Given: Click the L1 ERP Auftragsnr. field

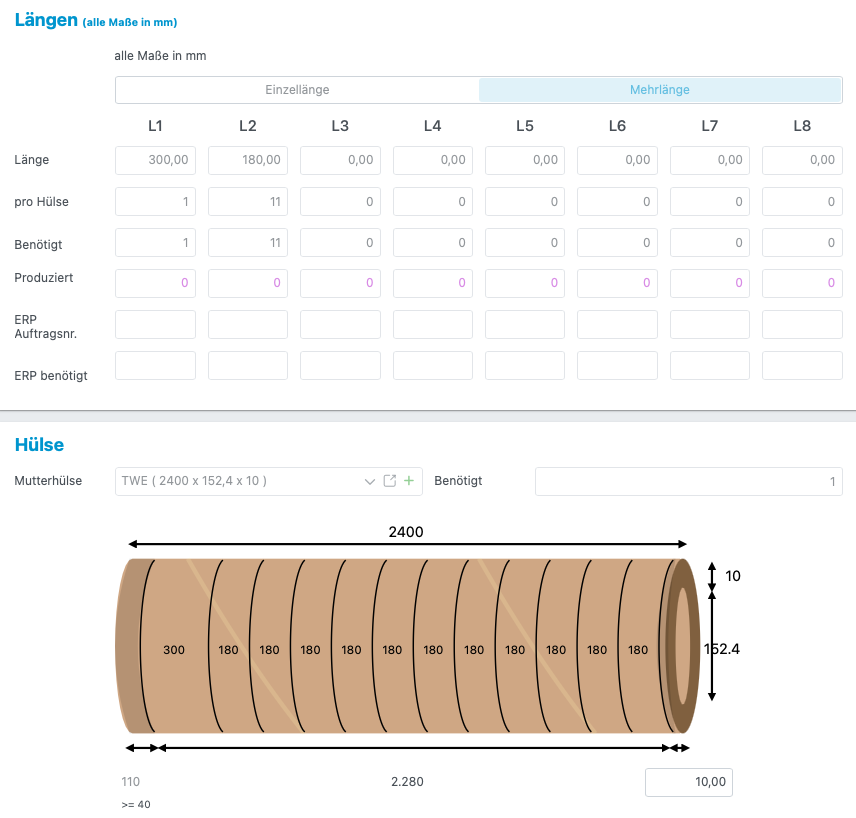Looking at the screenshot, I should tap(155, 325).
